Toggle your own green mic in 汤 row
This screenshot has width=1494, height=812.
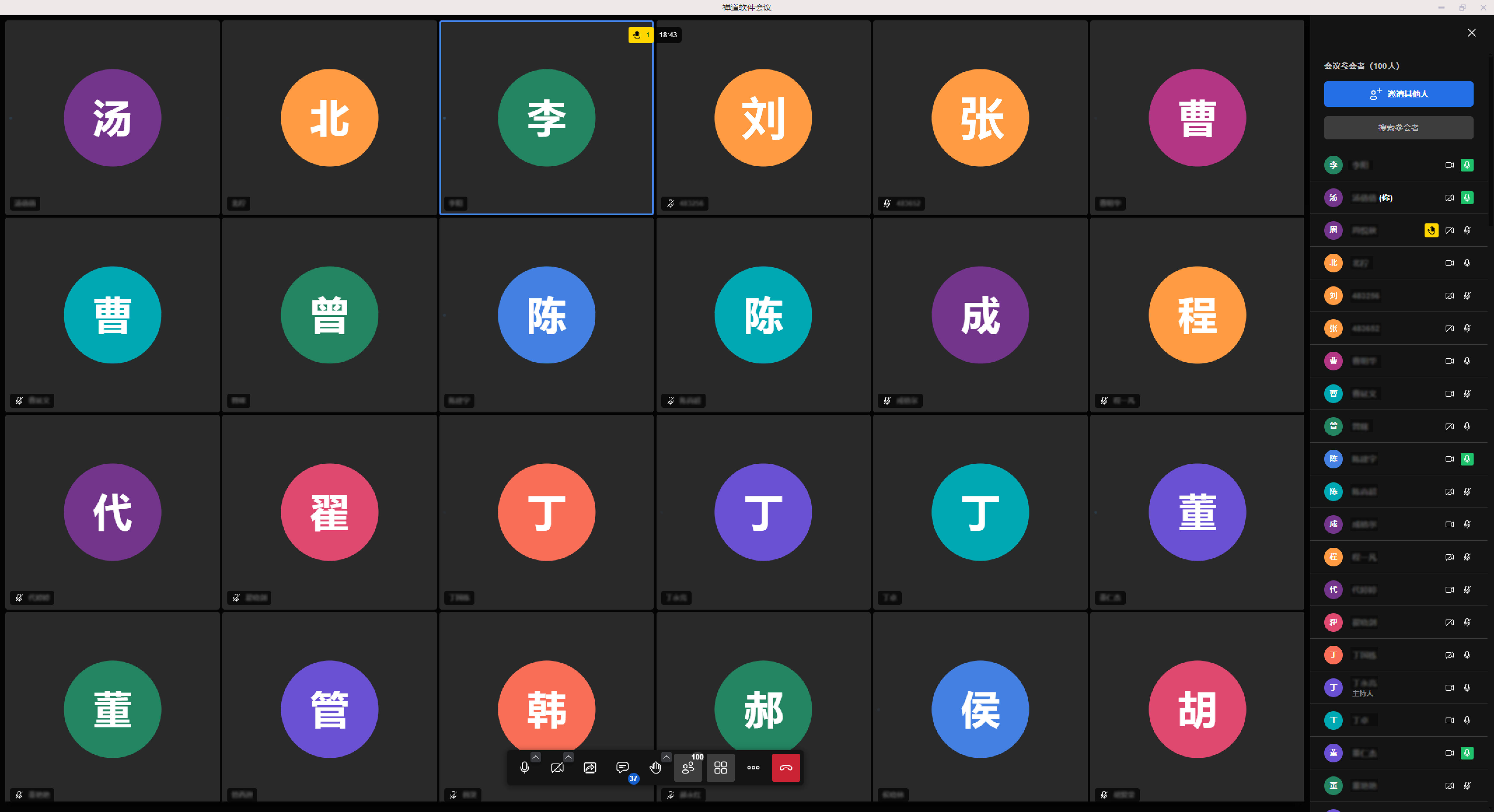coord(1467,198)
